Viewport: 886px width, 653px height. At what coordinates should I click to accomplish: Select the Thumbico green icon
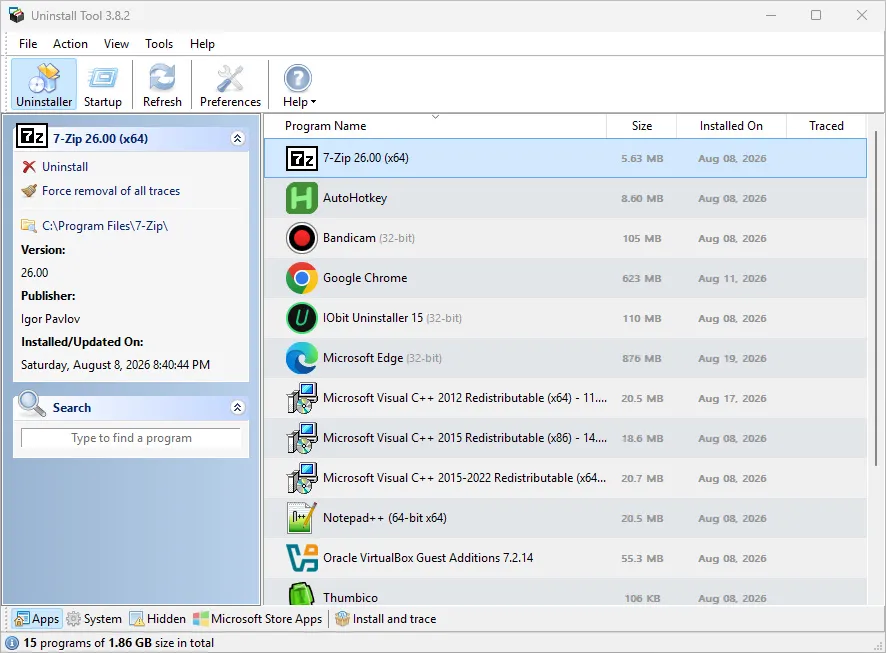pos(302,594)
